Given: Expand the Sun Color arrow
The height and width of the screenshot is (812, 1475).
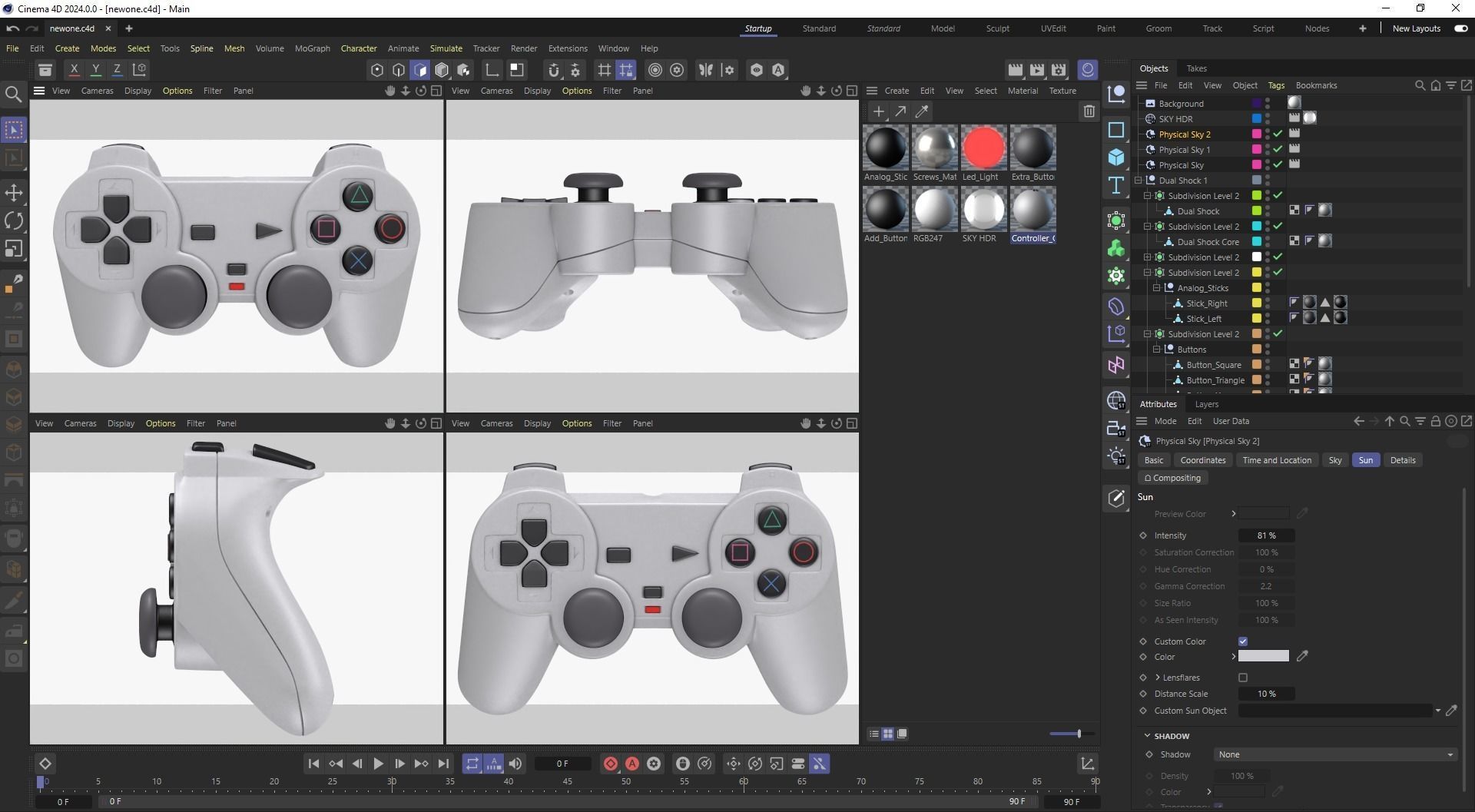Looking at the screenshot, I should click(x=1233, y=657).
